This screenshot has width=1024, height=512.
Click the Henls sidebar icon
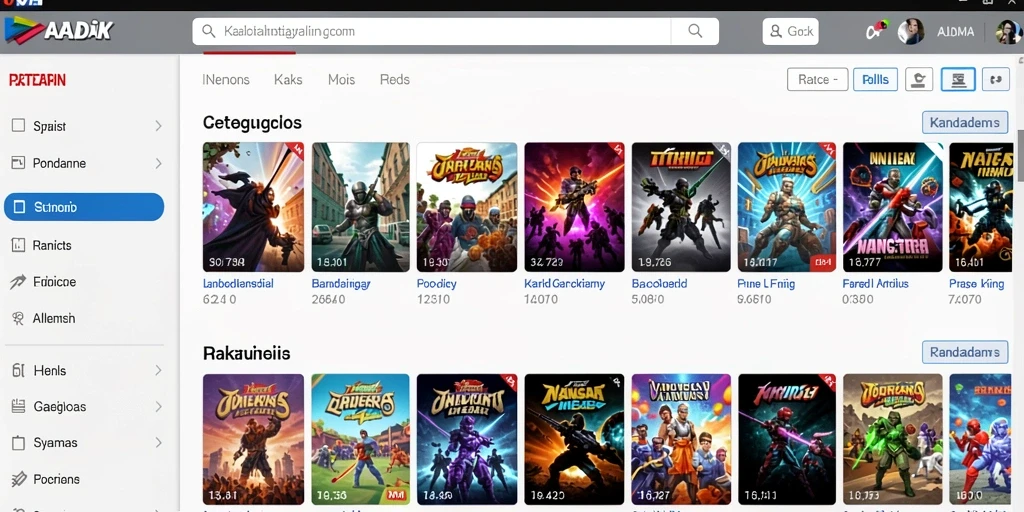(18, 370)
